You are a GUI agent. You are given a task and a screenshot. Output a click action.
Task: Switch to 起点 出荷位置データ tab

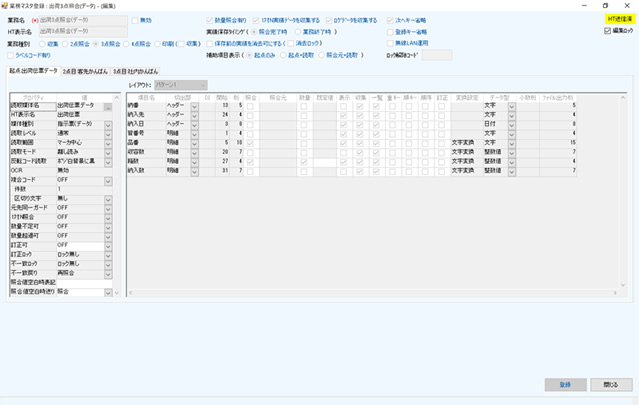tap(33, 72)
